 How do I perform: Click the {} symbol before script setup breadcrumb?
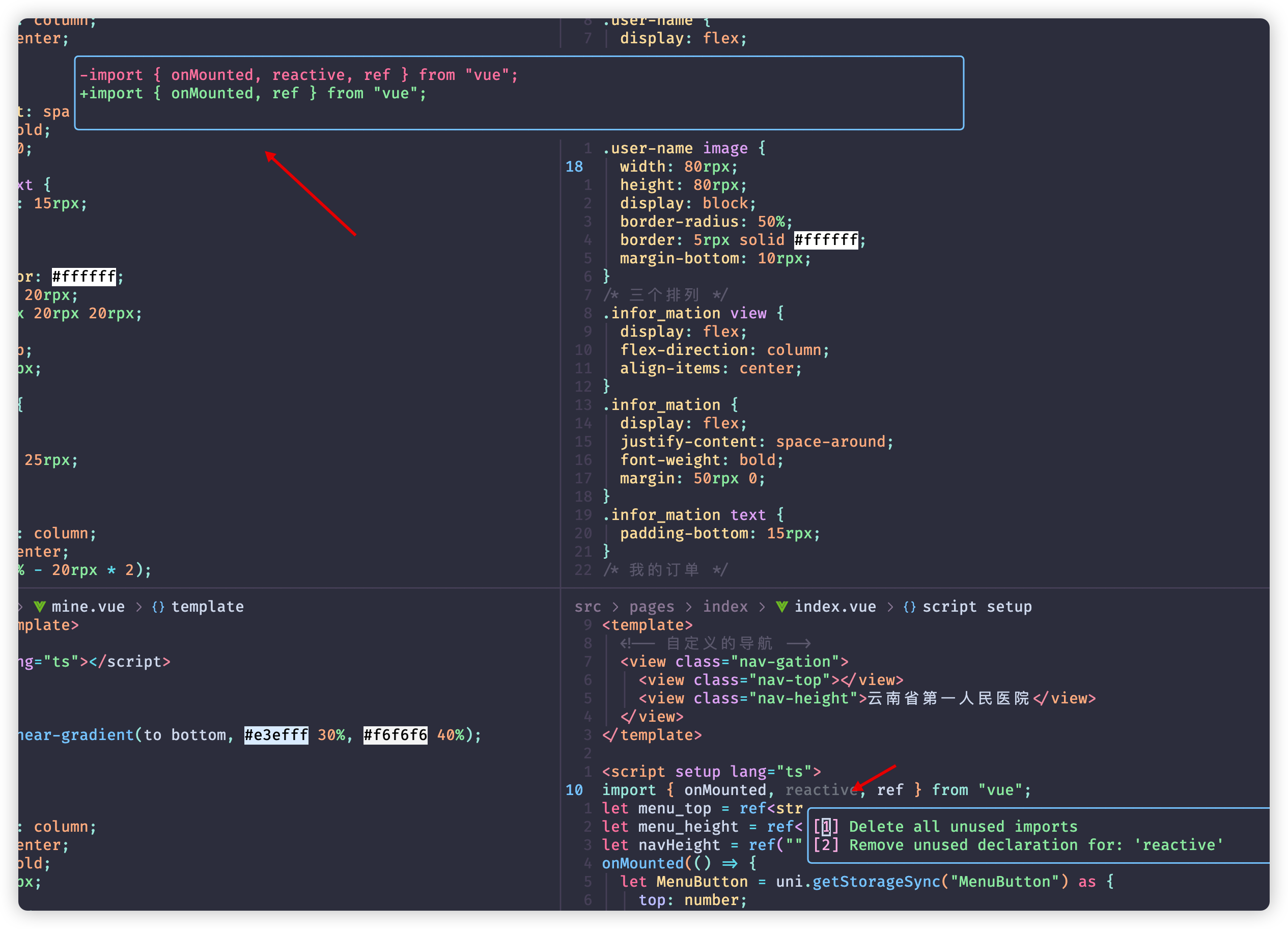click(909, 606)
